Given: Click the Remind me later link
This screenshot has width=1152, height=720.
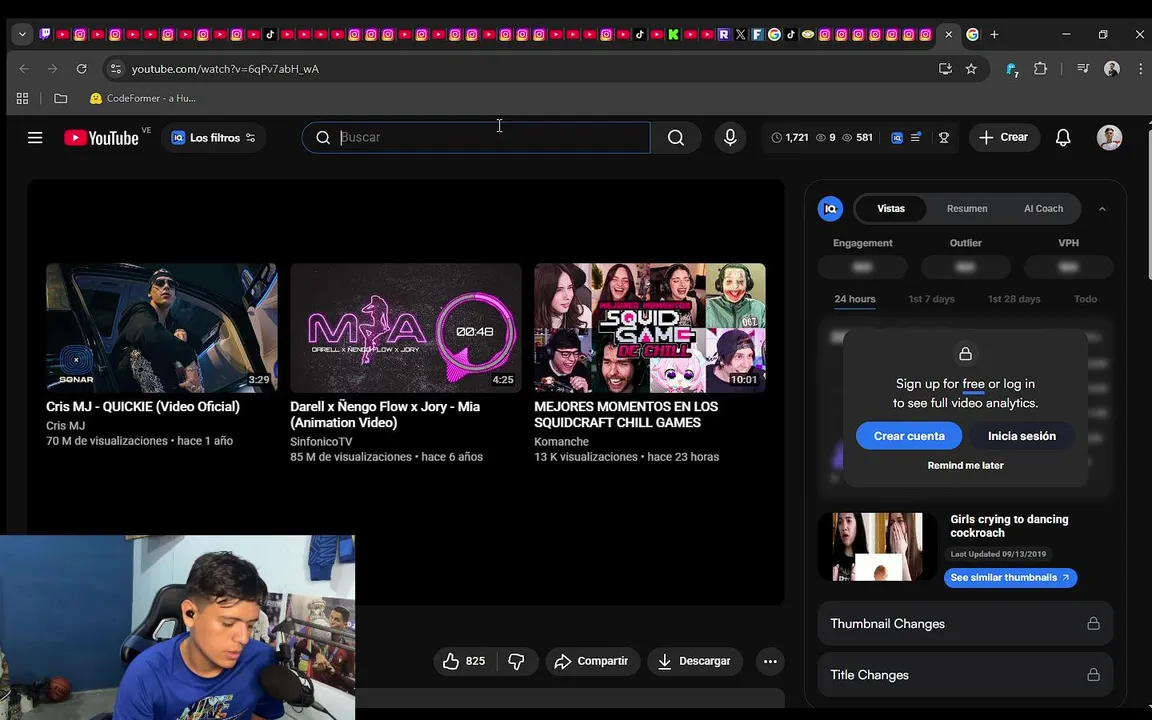Looking at the screenshot, I should pos(965,465).
